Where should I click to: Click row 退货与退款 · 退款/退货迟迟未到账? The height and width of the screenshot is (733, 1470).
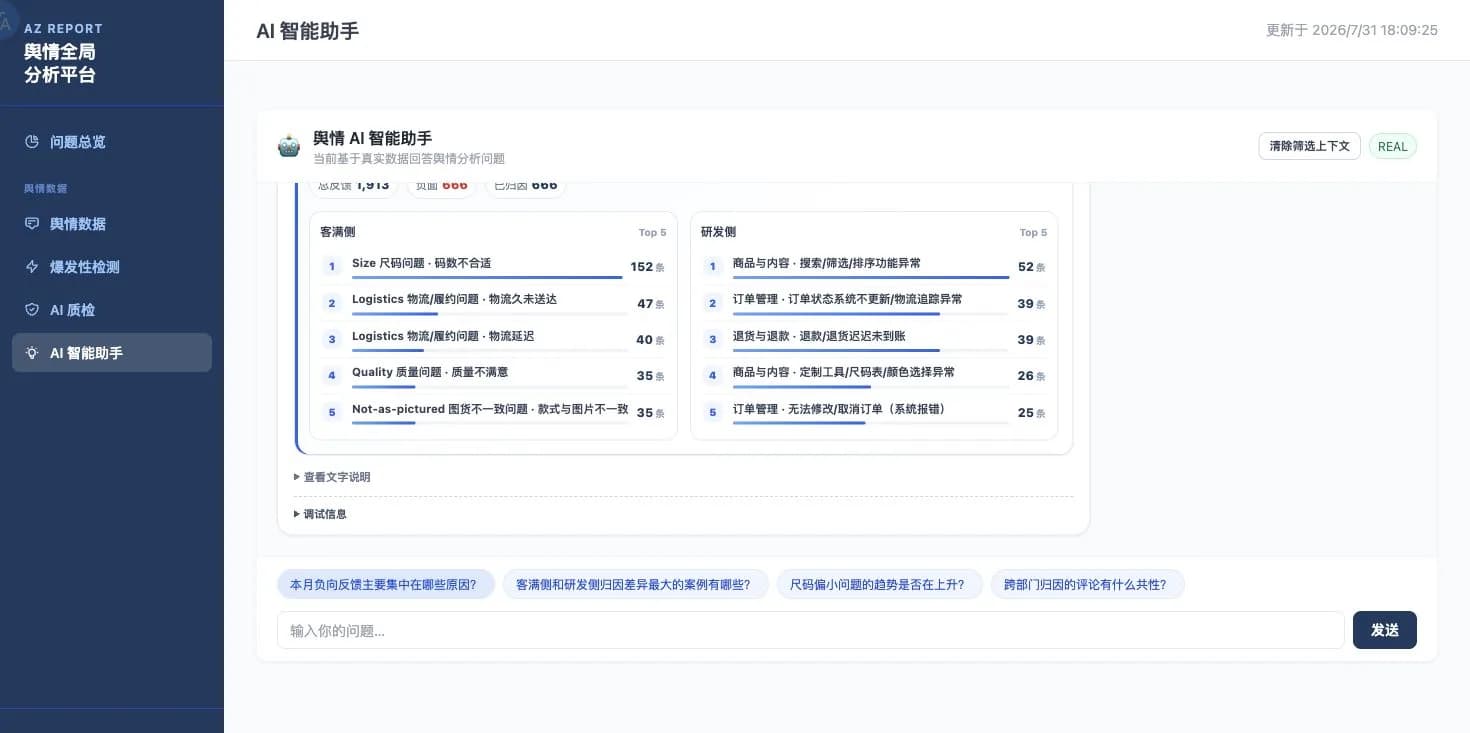[x=874, y=339]
